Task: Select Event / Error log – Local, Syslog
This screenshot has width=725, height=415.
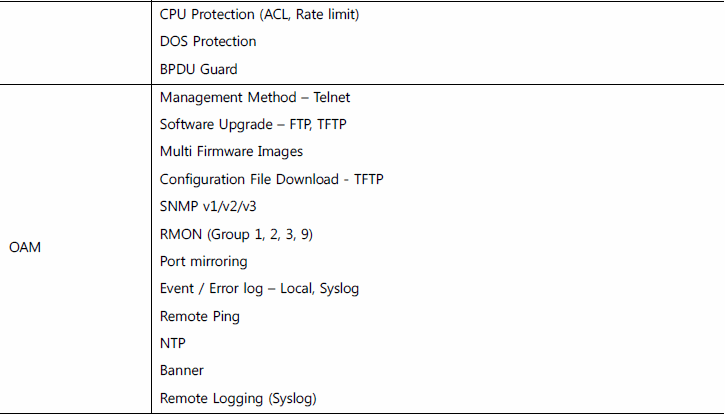Action: click(259, 289)
